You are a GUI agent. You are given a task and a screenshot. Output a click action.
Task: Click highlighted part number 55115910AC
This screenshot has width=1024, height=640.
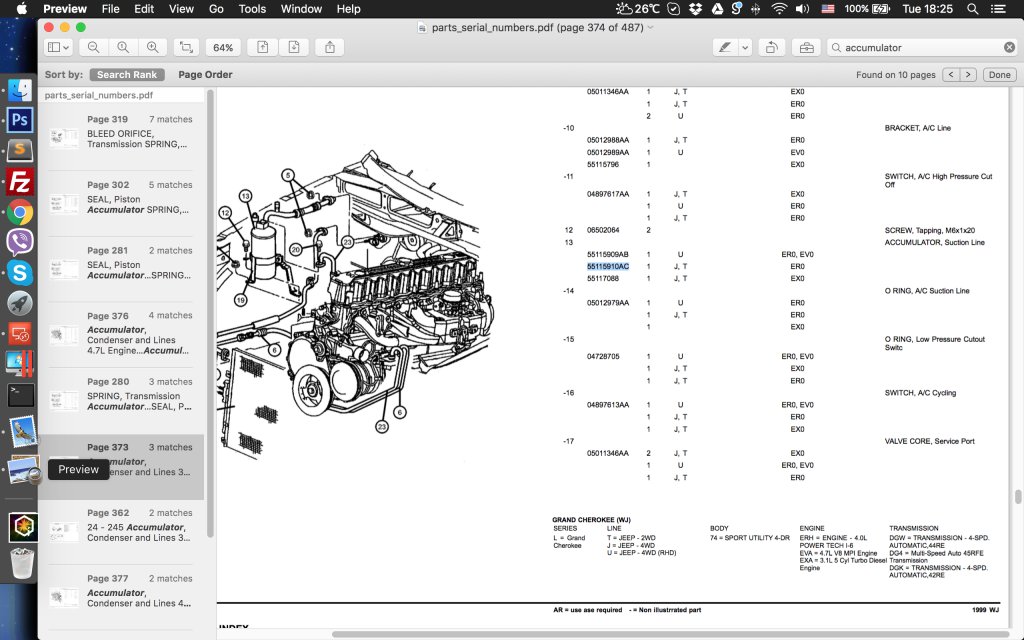(x=607, y=266)
